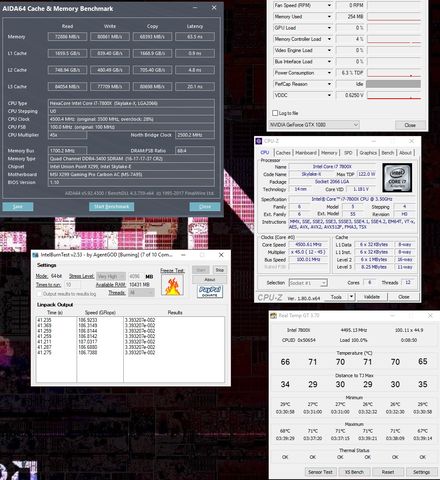This screenshot has height=480, width=440.
Task: Open the Video Engine Load sensor dropdown
Action: coord(329,50)
